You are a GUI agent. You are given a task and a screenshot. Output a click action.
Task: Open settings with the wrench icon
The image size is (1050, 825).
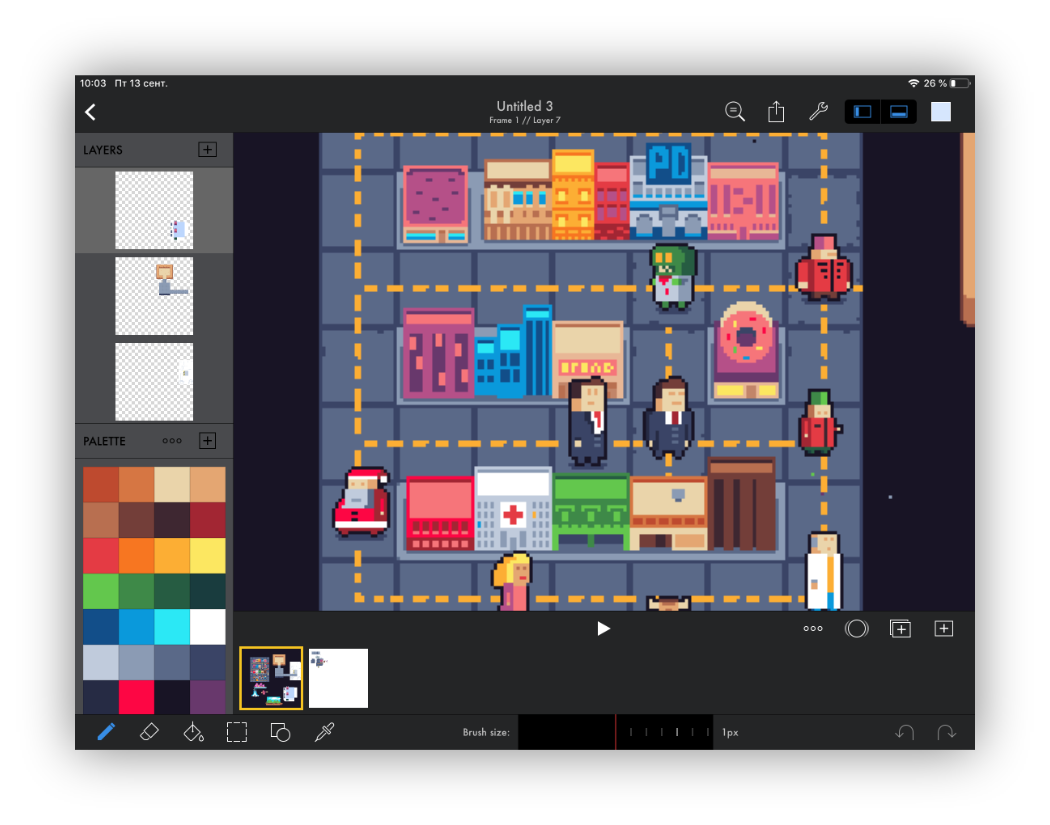pyautogui.click(x=818, y=111)
